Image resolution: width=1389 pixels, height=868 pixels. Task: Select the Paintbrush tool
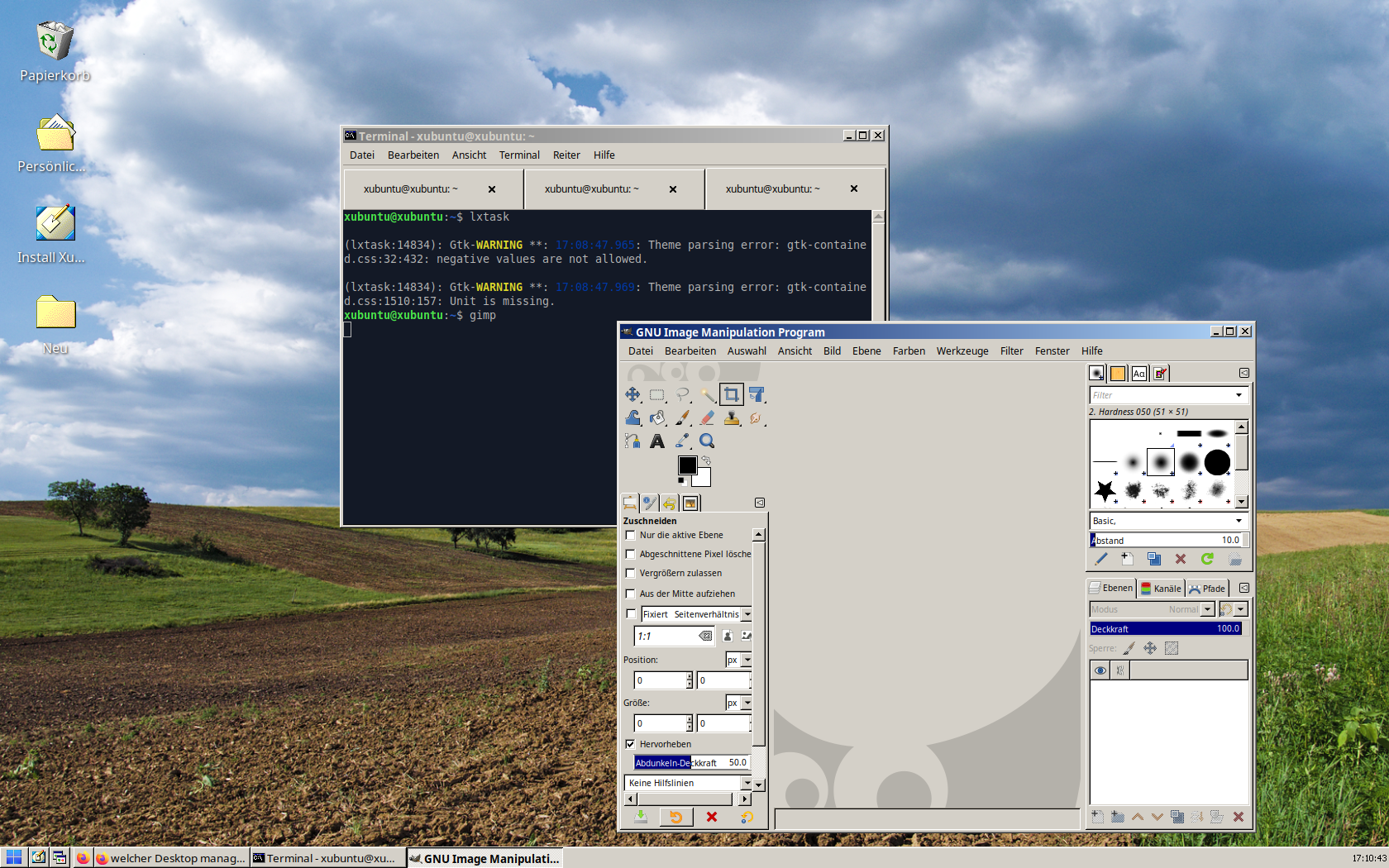pyautogui.click(x=682, y=417)
